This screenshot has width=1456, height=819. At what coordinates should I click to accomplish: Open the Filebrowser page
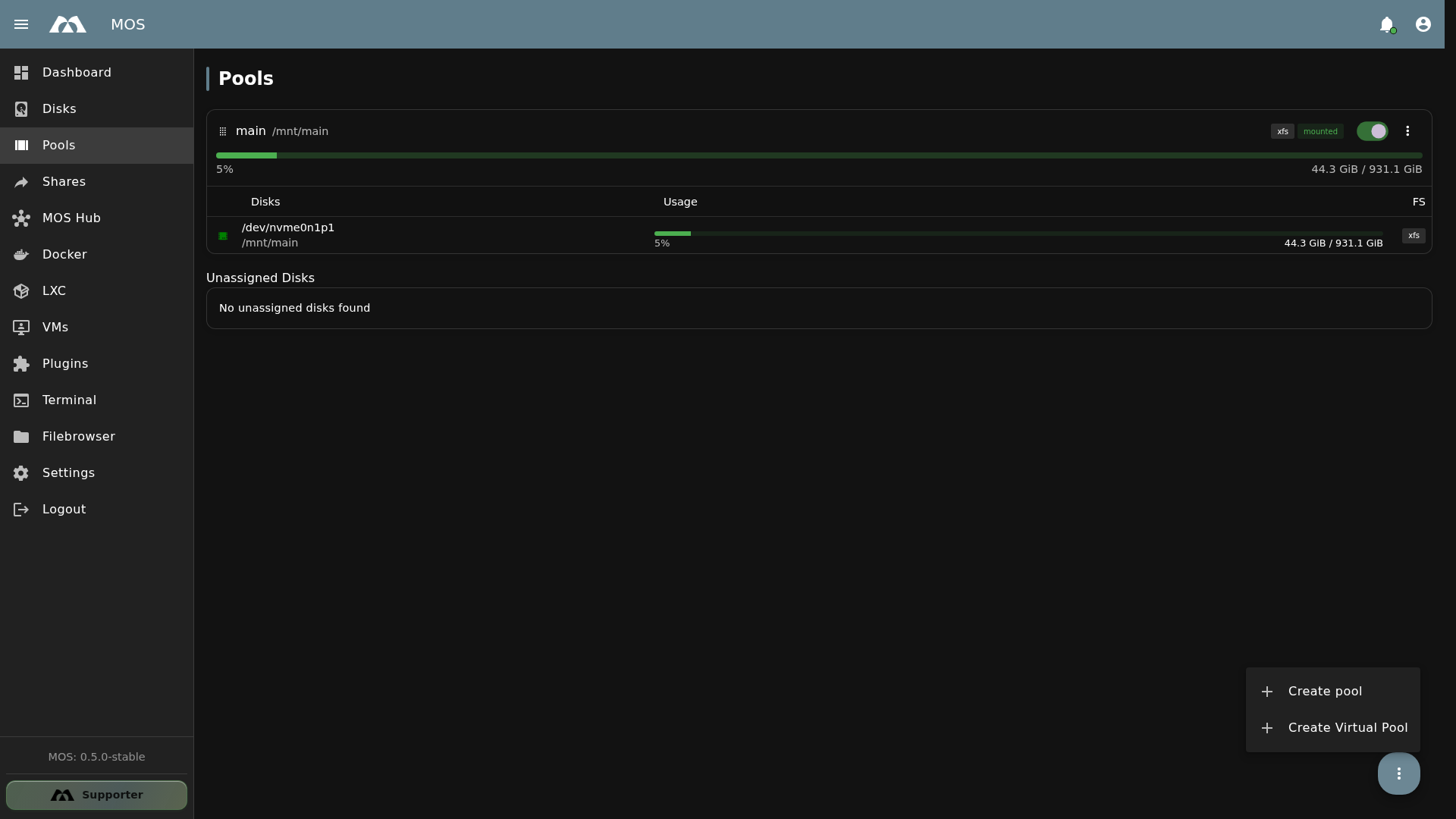pos(97,437)
